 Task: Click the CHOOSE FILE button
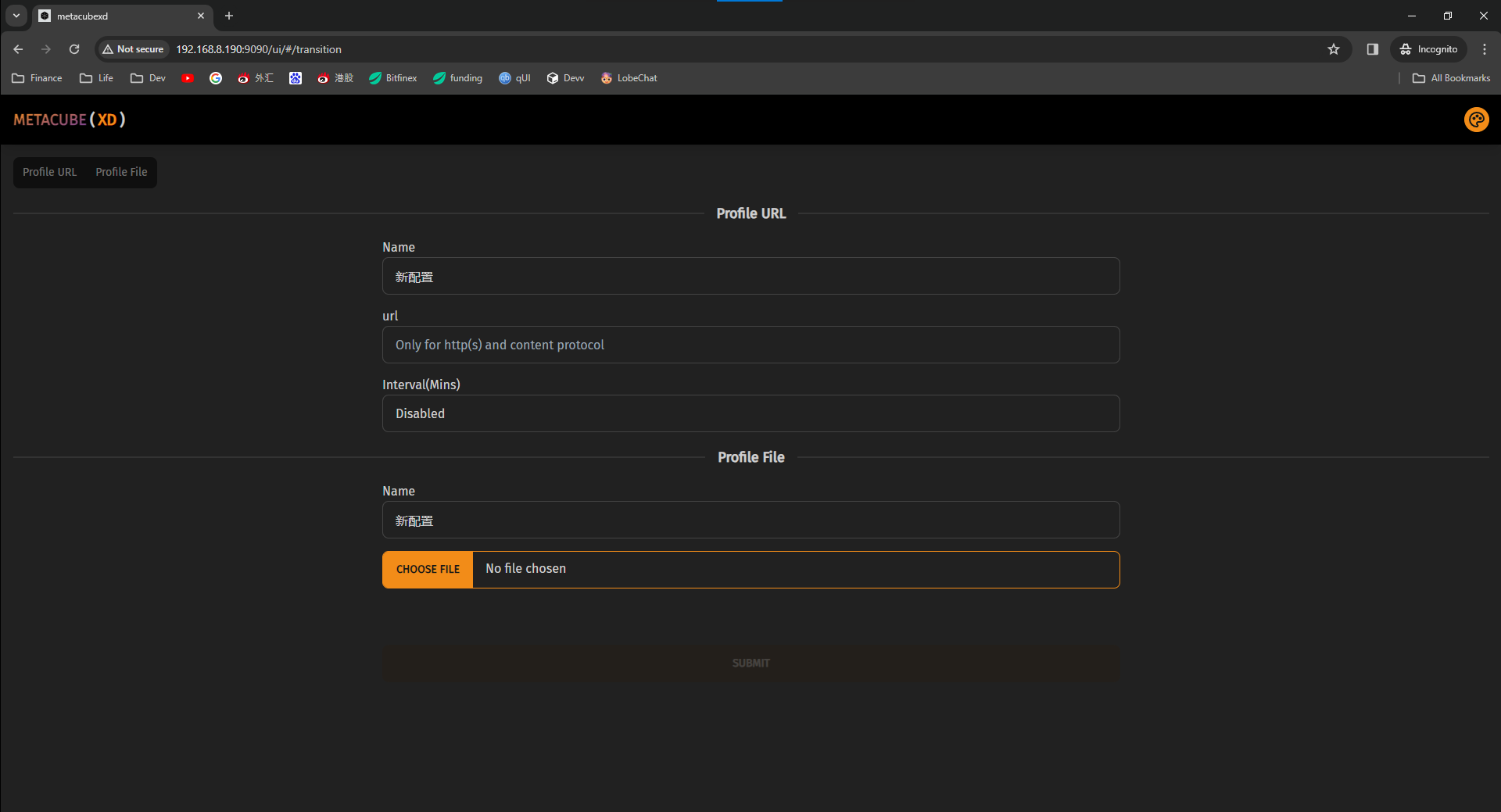(428, 570)
